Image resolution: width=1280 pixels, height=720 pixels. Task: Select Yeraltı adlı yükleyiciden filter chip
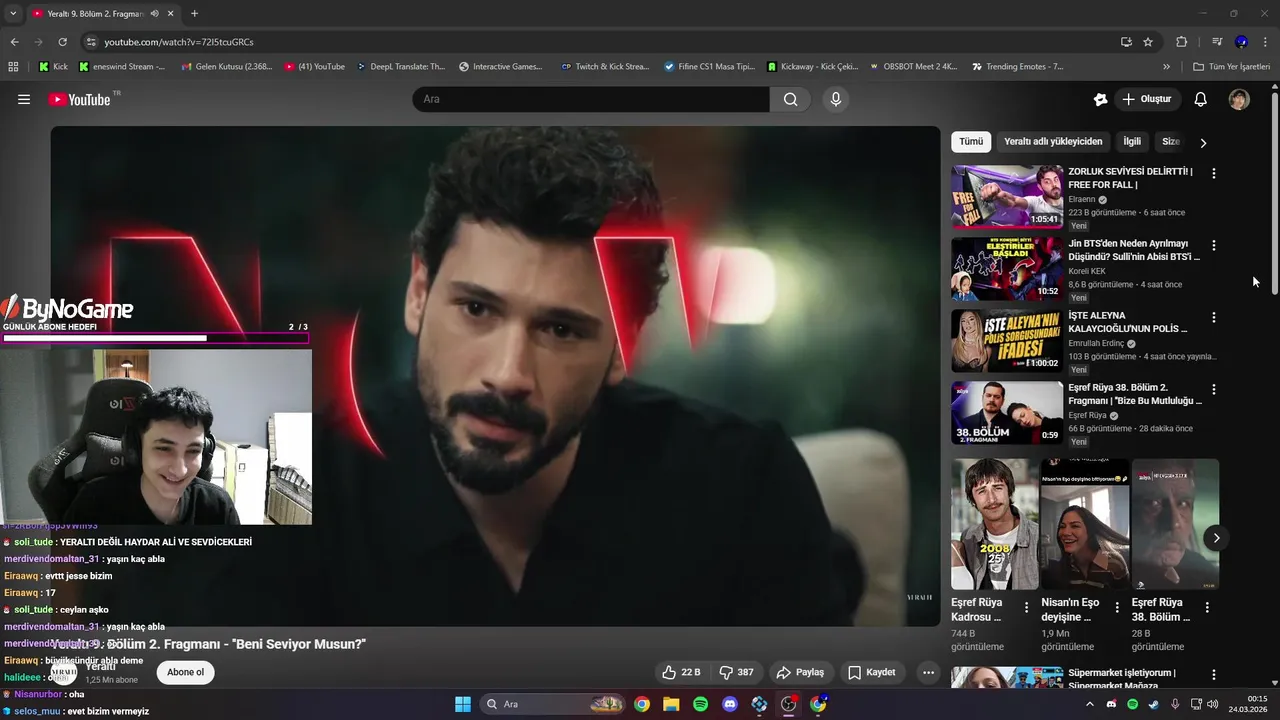(1053, 142)
